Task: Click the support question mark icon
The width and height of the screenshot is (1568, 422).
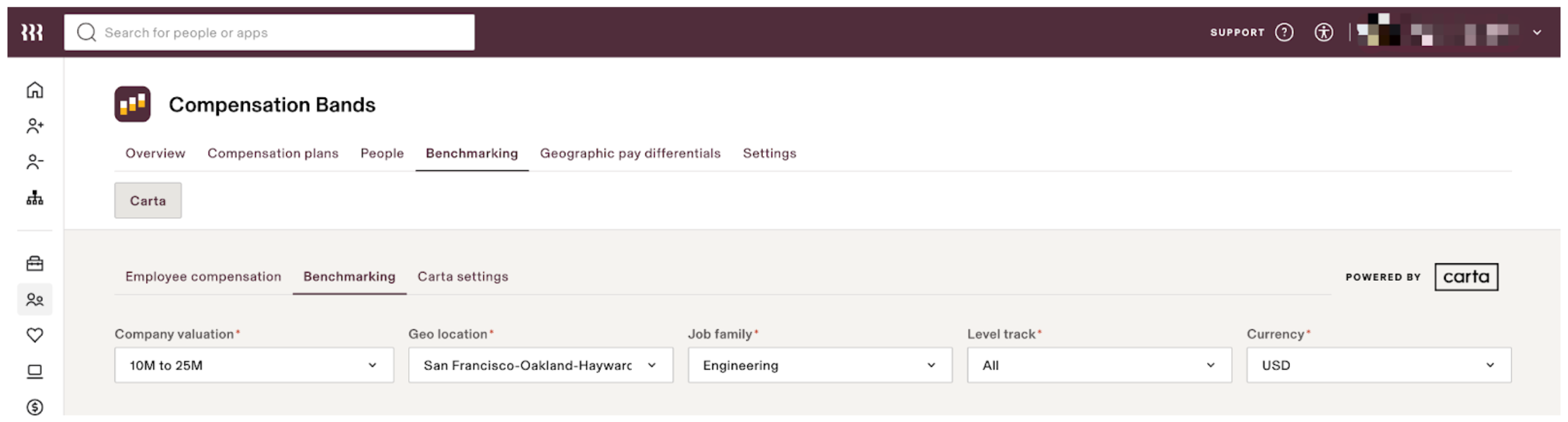Action: point(1284,32)
